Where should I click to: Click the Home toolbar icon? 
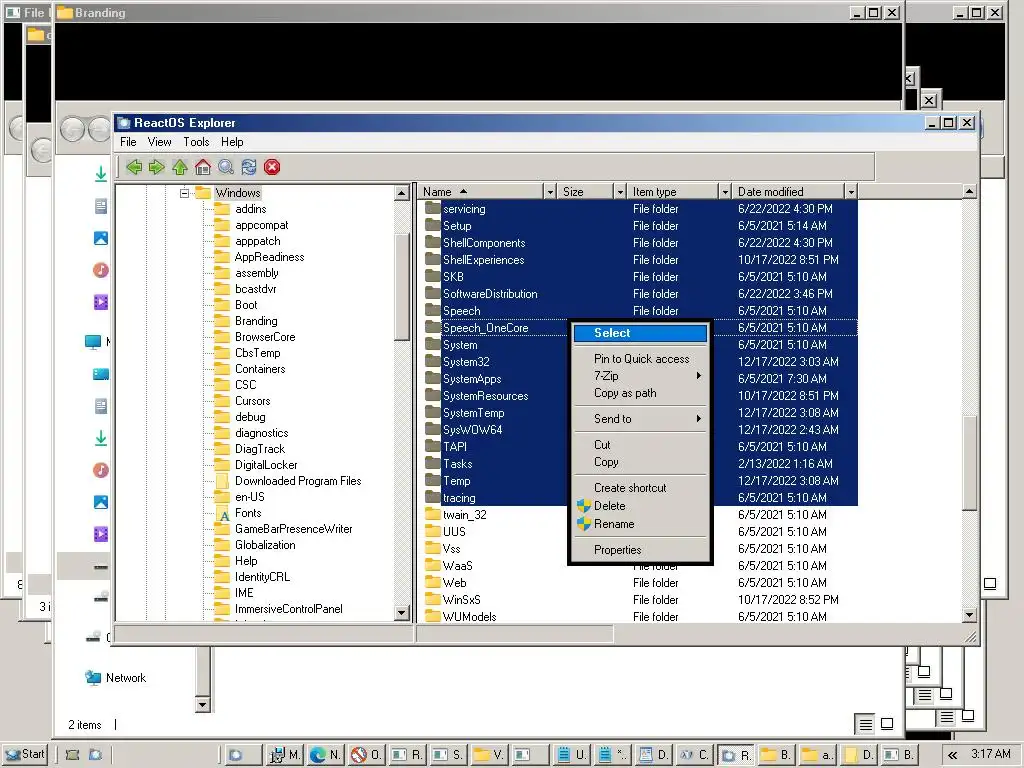pyautogui.click(x=203, y=167)
